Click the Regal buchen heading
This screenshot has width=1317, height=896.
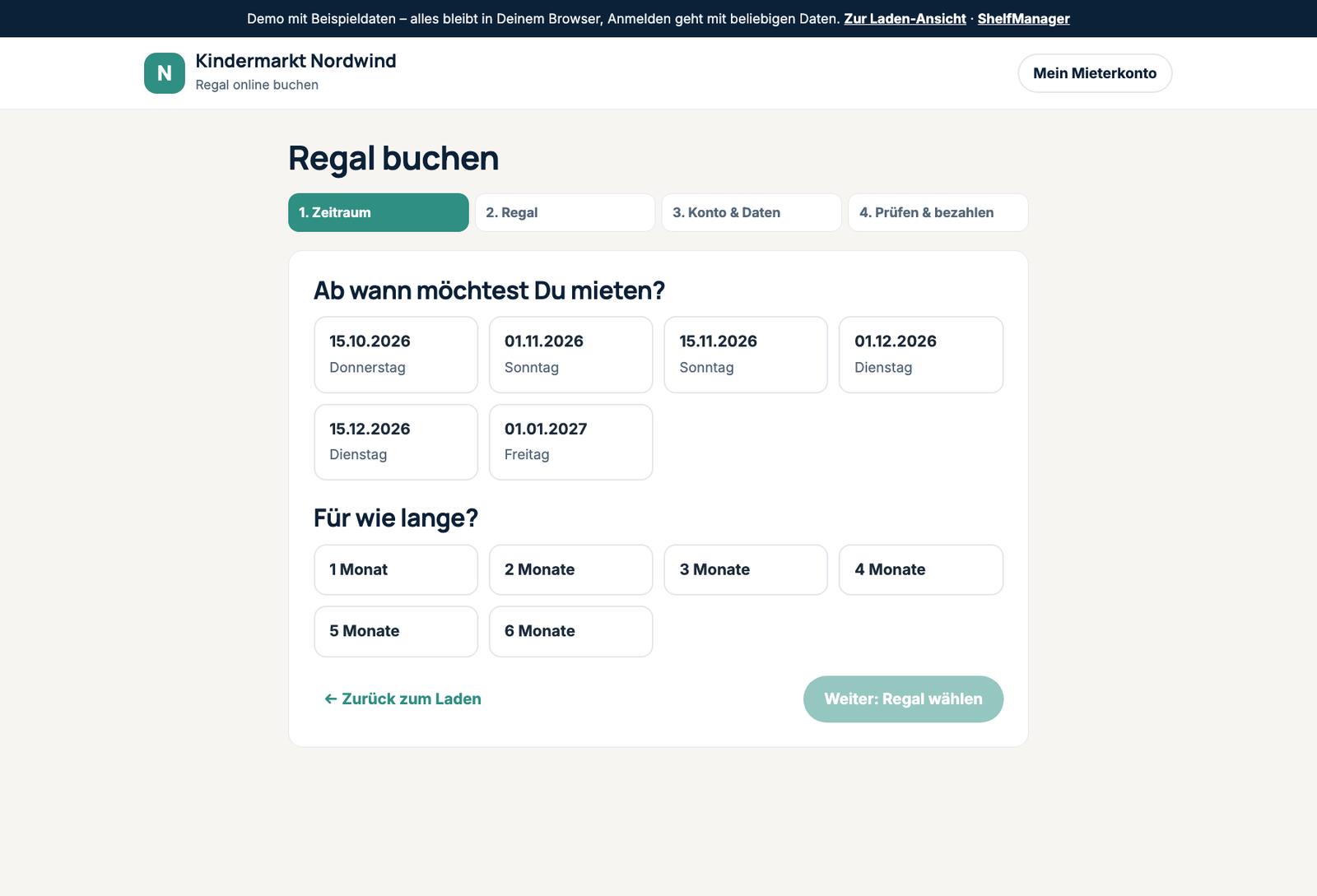pos(393,158)
